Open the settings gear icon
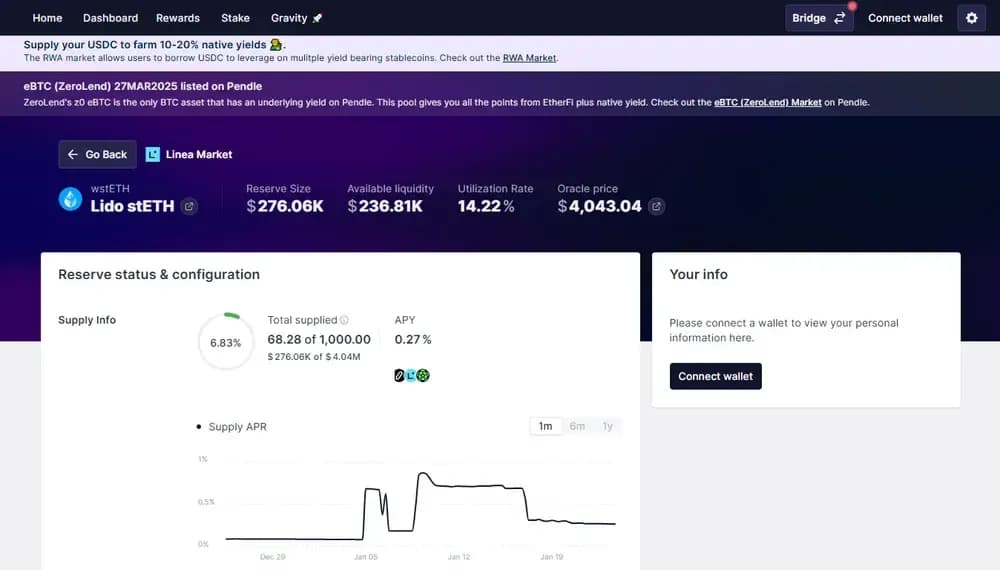Screen dimensions: 1000x570 [971, 18]
